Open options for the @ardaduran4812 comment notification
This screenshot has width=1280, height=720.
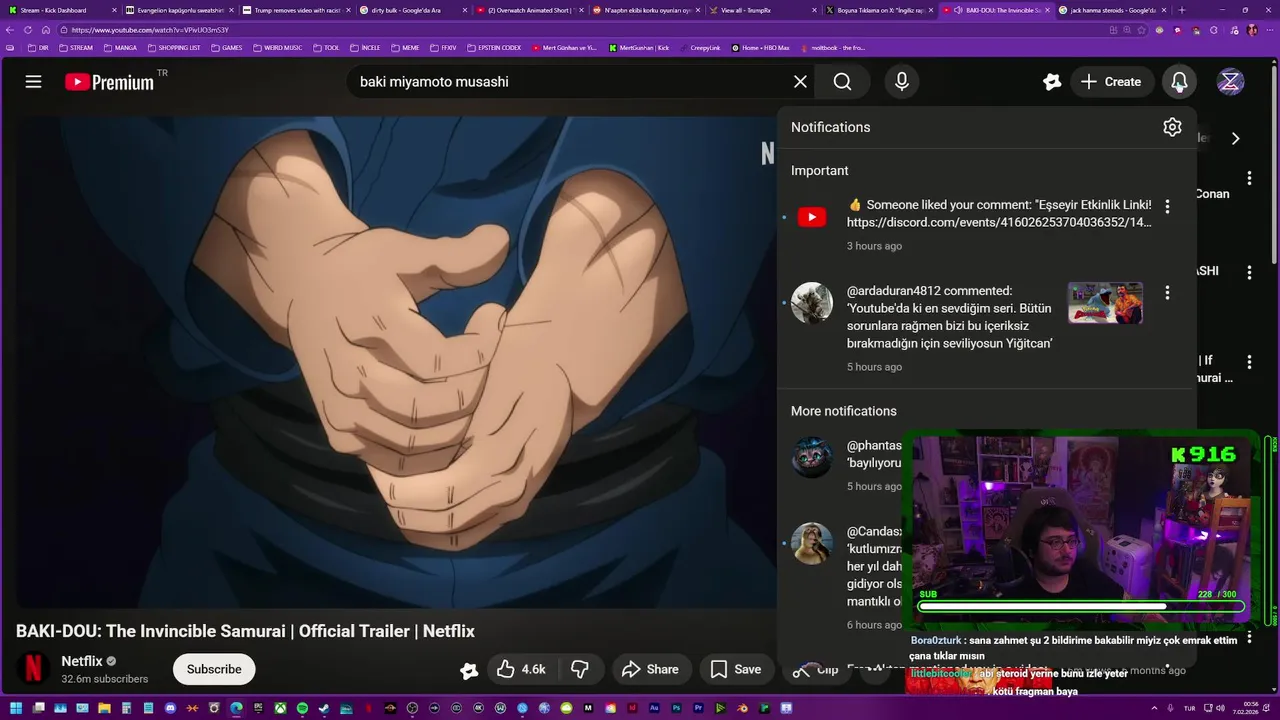click(x=1167, y=293)
